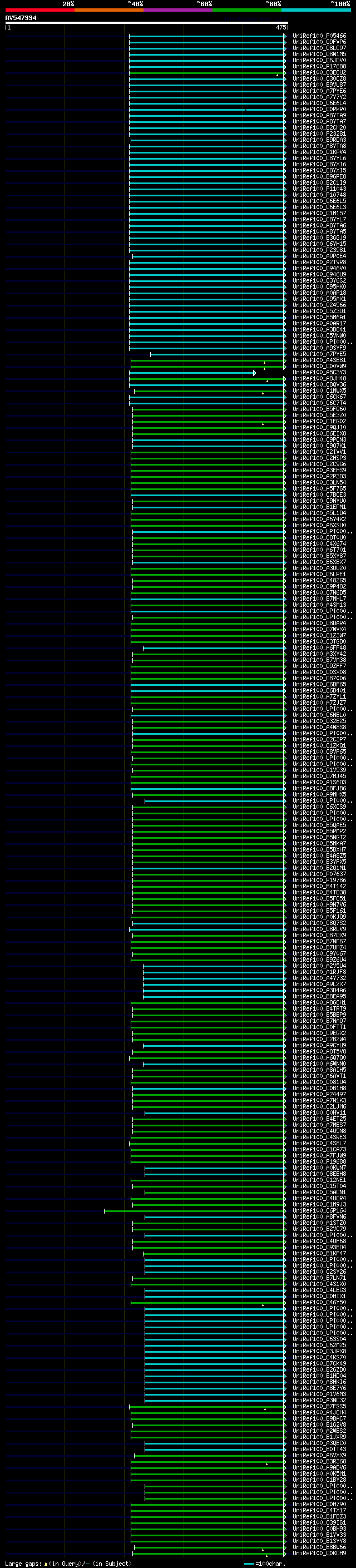Click the Large gaps legend text
356x1568 pixels.
click(x=68, y=1564)
